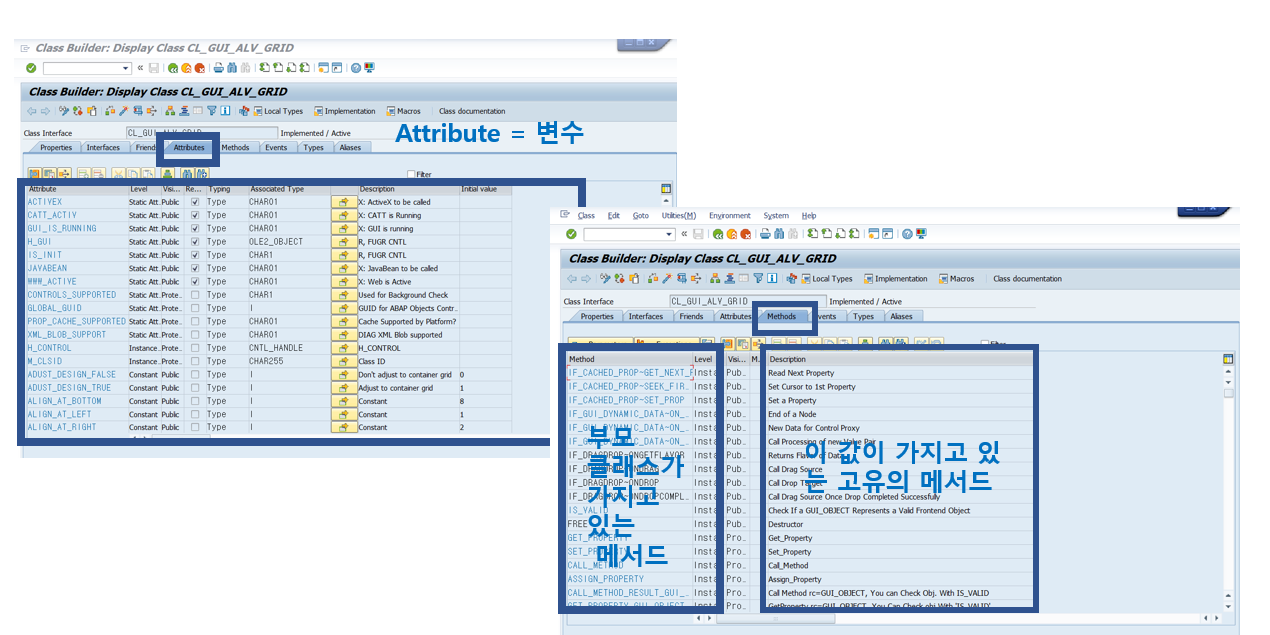Open IF_CACHED_PROP~SET_PROP method link

pos(627,400)
